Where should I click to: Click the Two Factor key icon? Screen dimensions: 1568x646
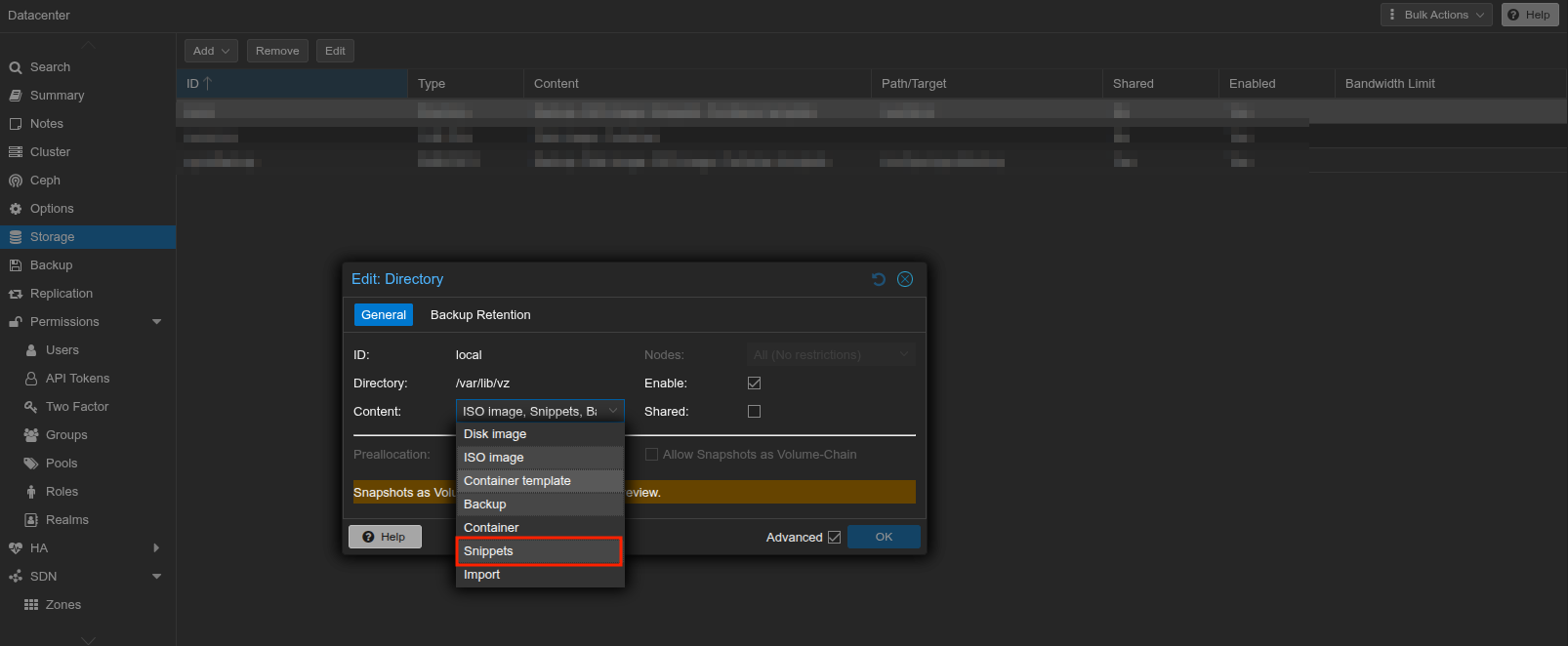31,407
